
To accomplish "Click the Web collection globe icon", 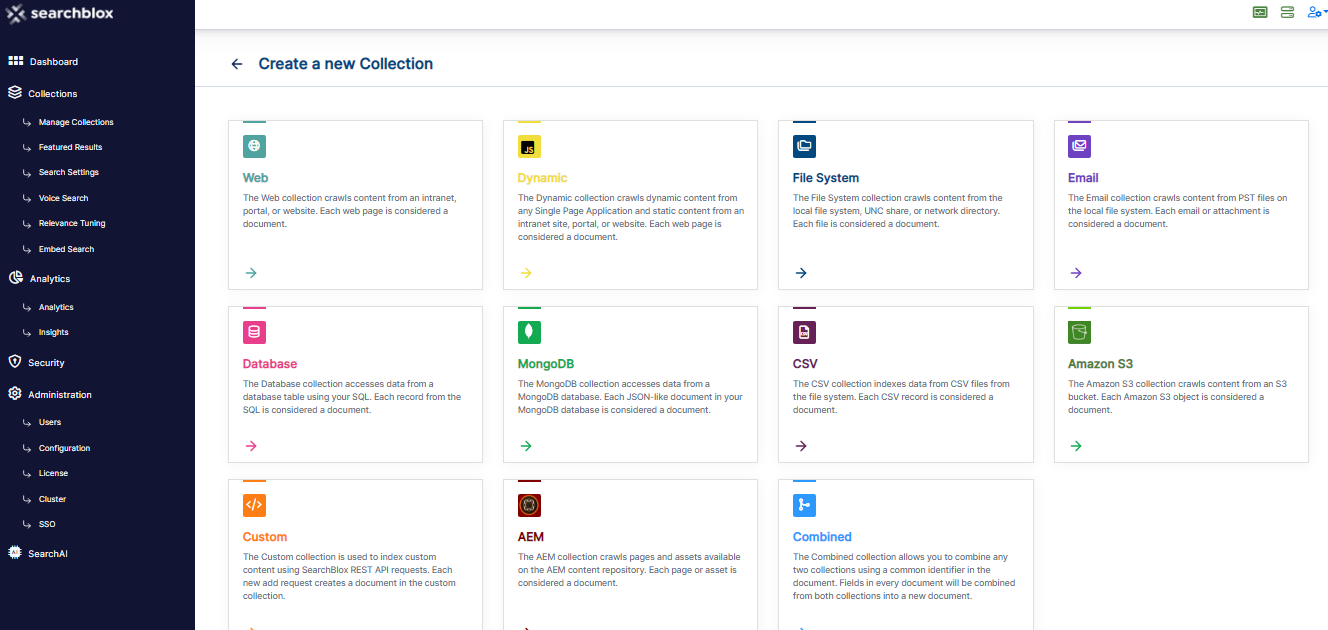I will (254, 146).
